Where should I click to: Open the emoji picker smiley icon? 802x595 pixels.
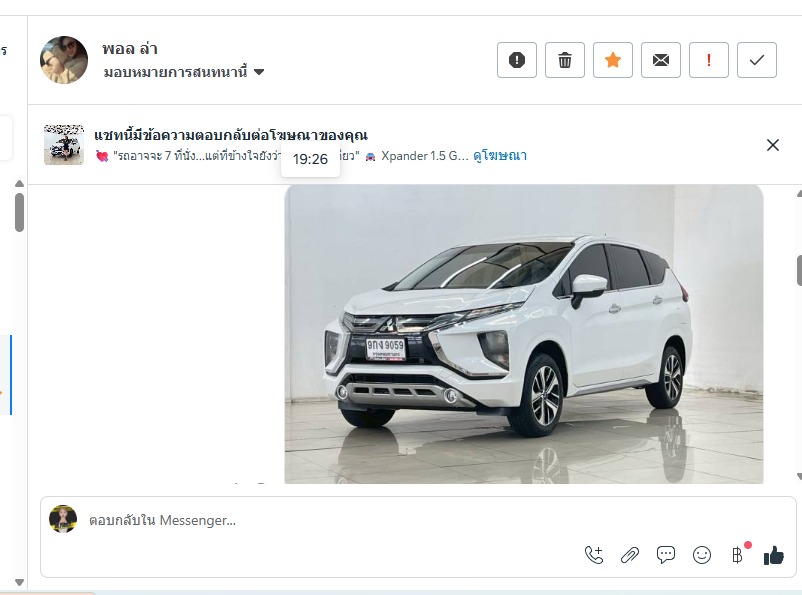(702, 555)
